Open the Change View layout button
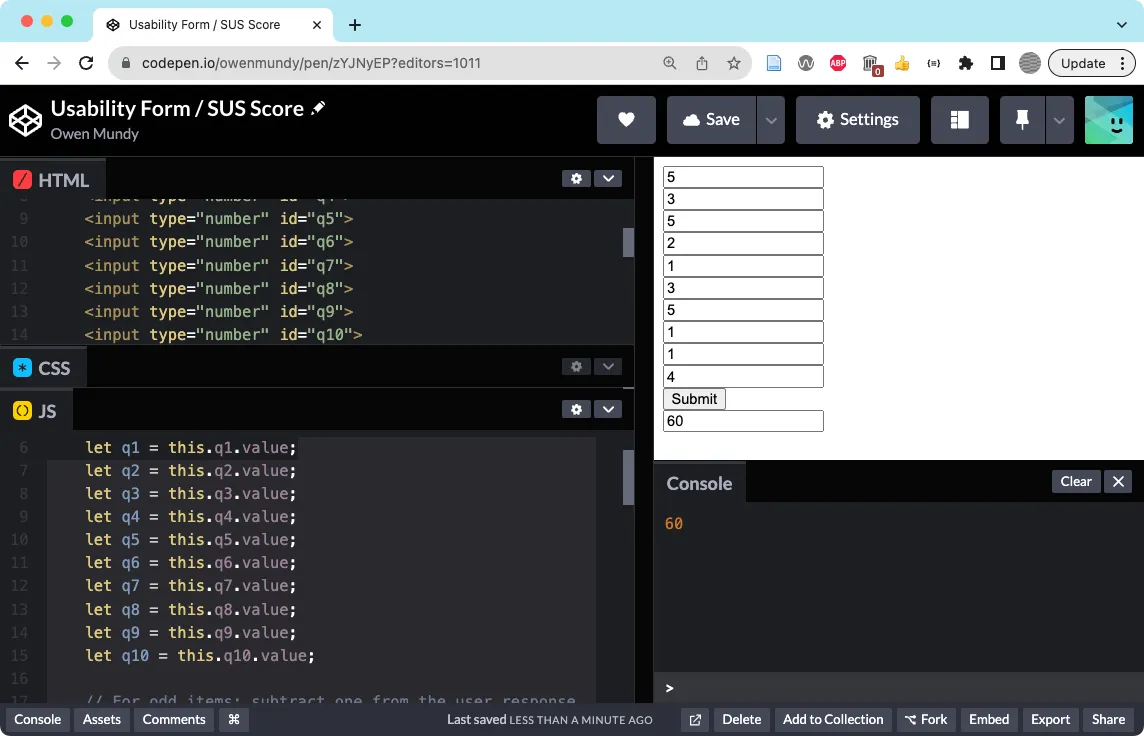Screen dimensions: 1144x736 959,120
